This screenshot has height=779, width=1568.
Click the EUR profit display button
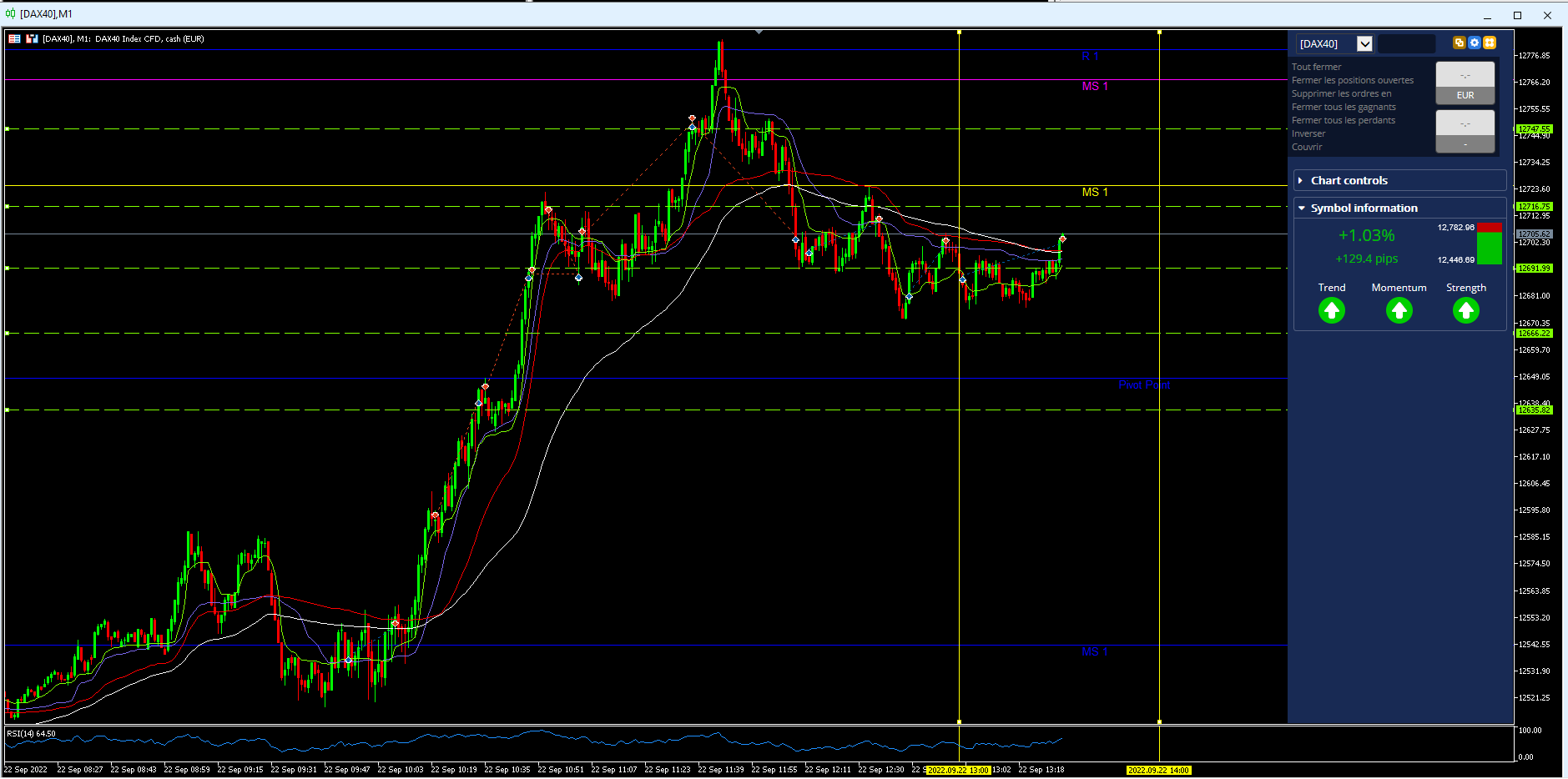(x=1465, y=83)
